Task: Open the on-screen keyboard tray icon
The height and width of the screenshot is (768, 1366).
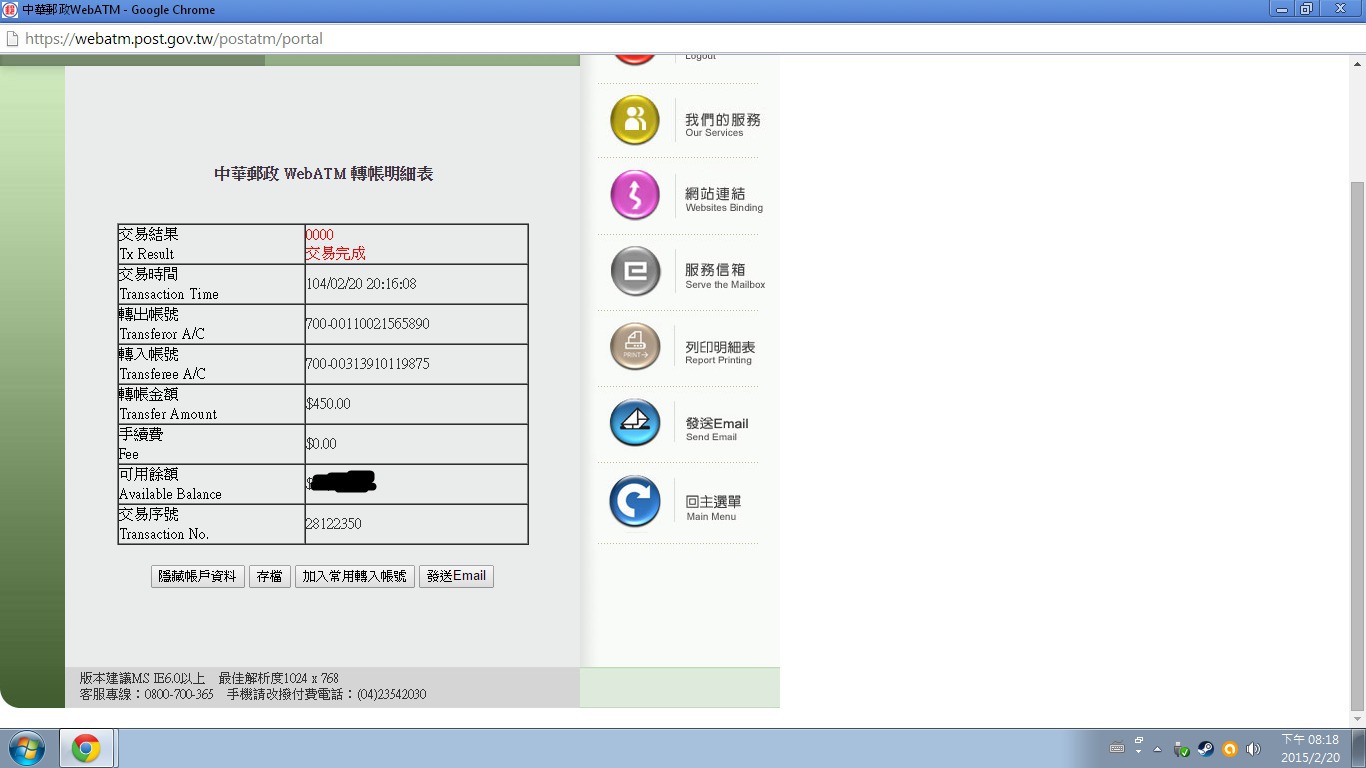Action: [1117, 748]
